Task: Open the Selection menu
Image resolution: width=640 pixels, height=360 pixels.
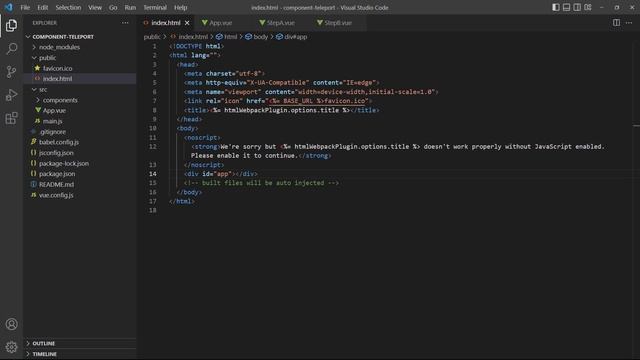Action: tap(68, 7)
